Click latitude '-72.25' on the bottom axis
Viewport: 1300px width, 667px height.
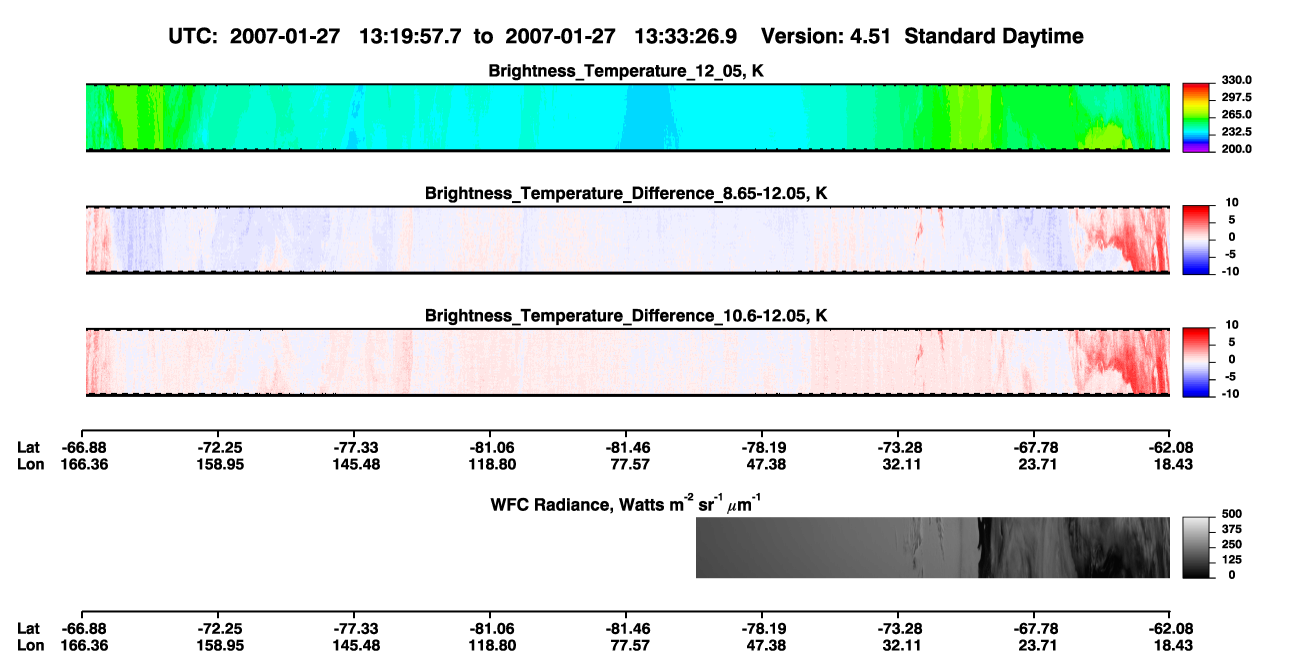coord(218,629)
